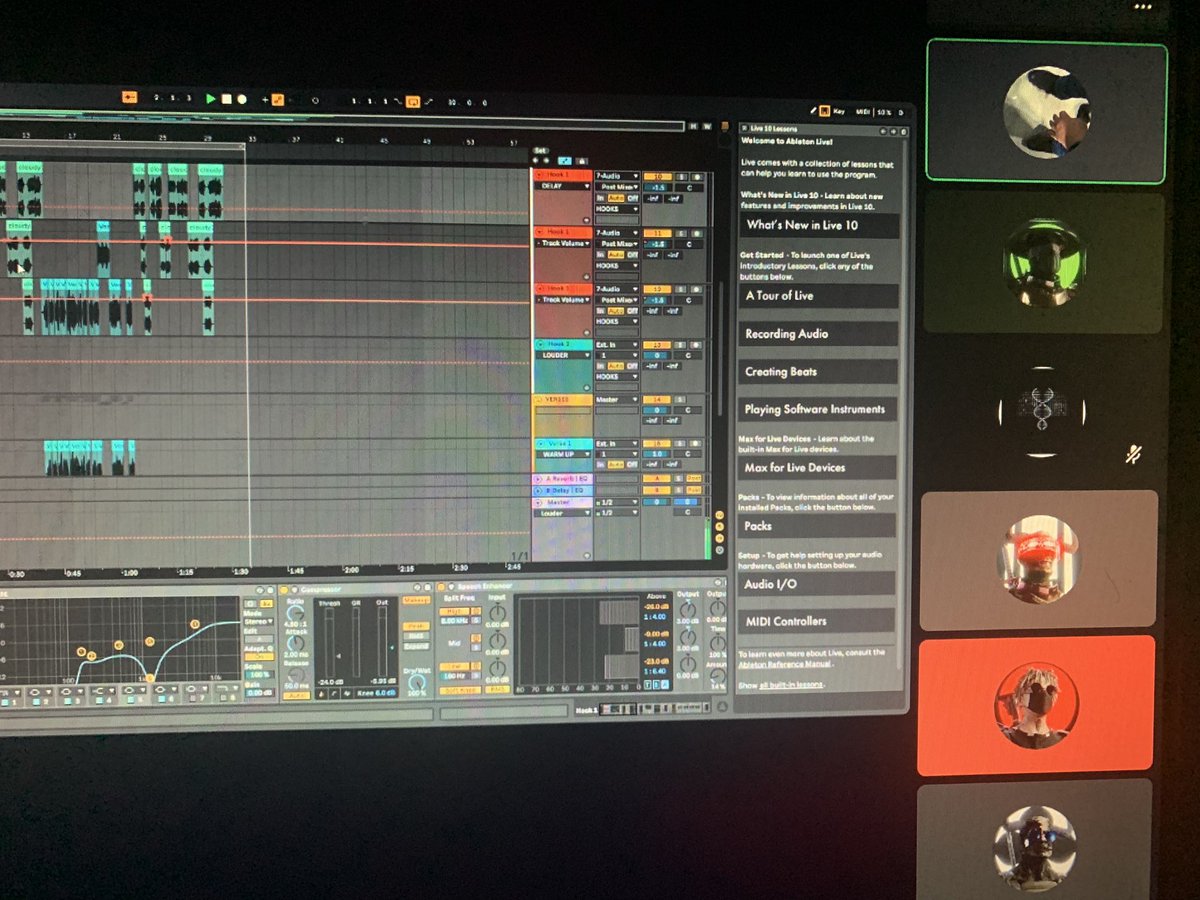This screenshot has width=1200, height=900.
Task: Select the A Reverb | EQ return track
Action: [563, 479]
